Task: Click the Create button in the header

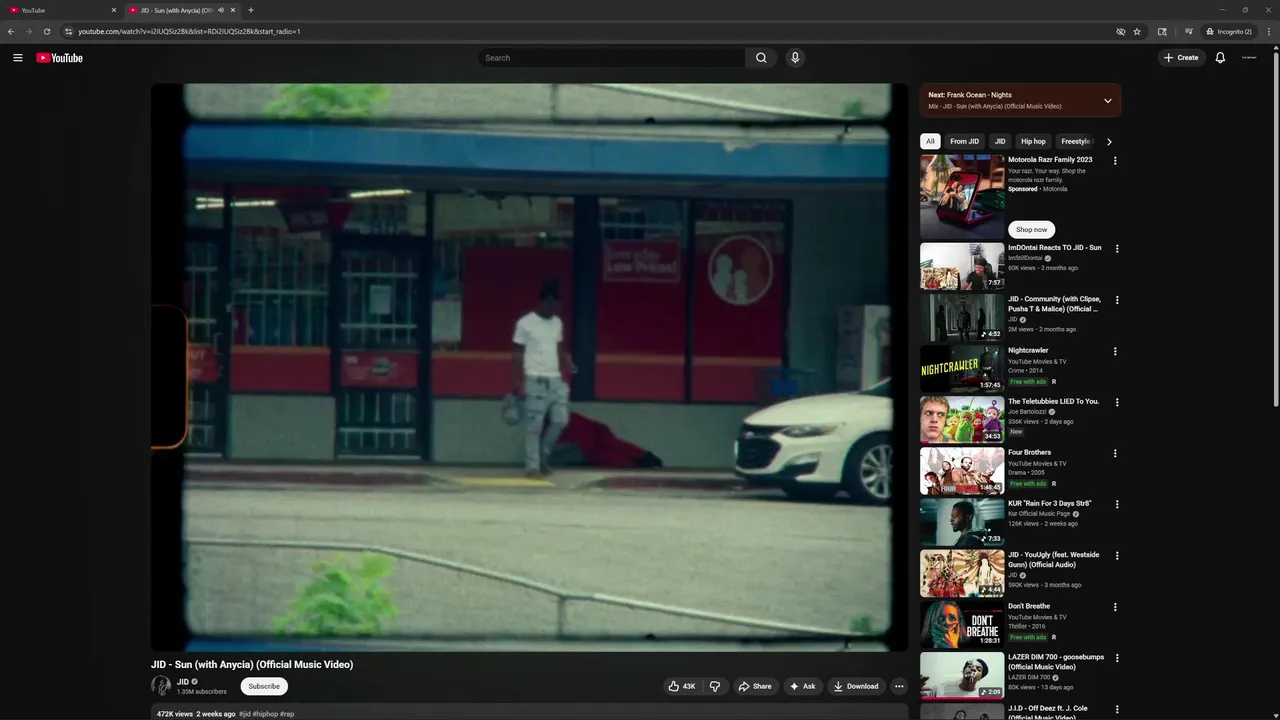Action: click(1181, 58)
